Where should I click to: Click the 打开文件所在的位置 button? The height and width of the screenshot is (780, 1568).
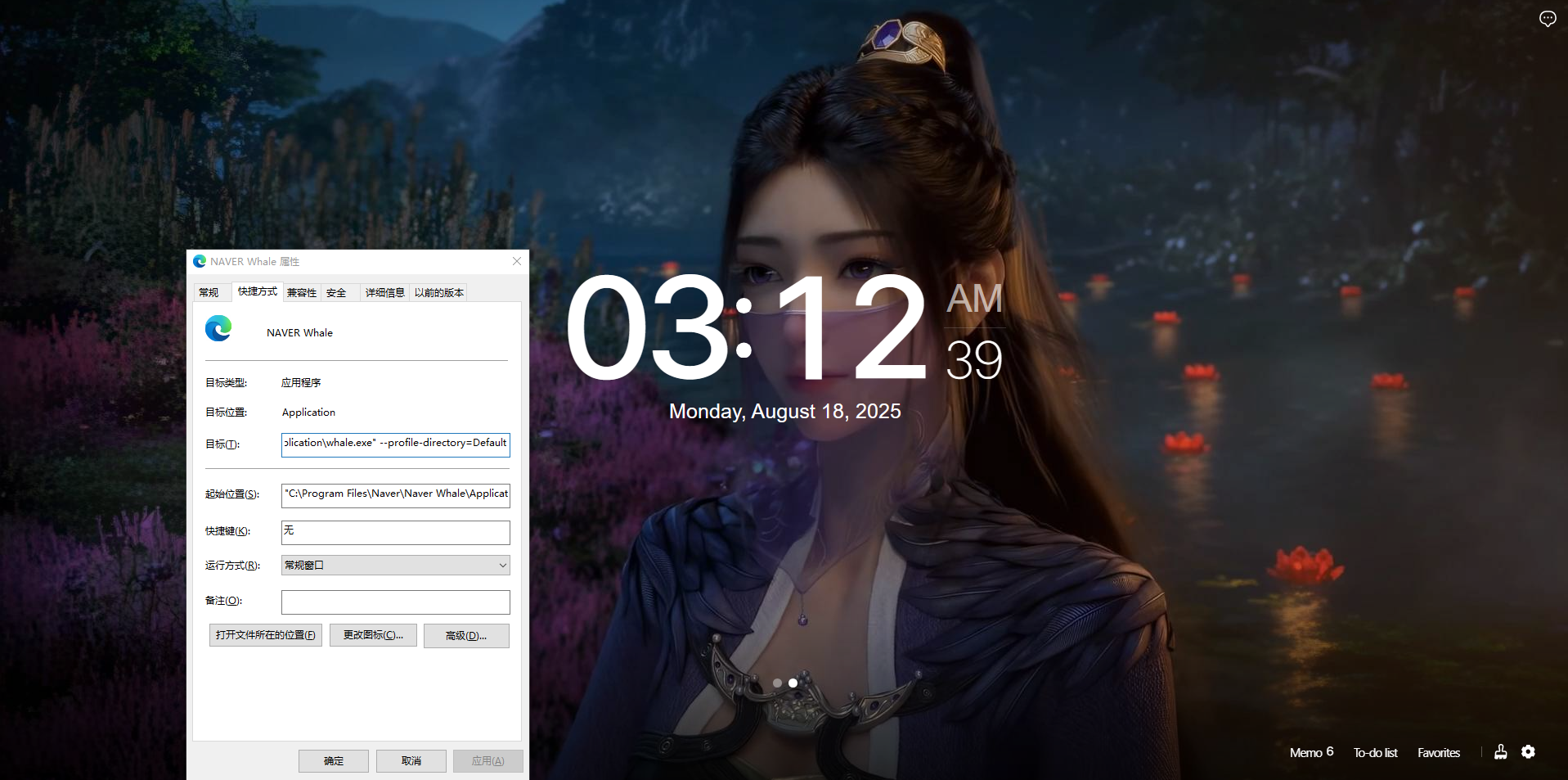(x=265, y=635)
